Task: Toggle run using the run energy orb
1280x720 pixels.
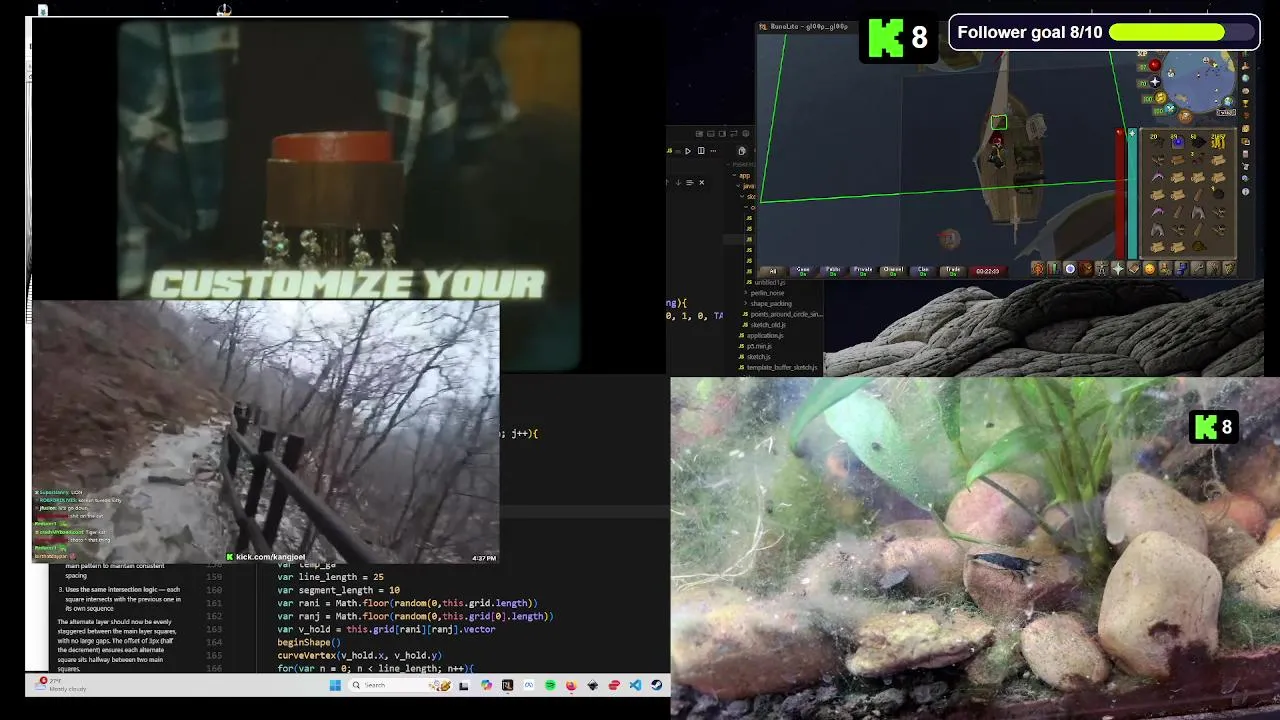Action: [x=1161, y=98]
